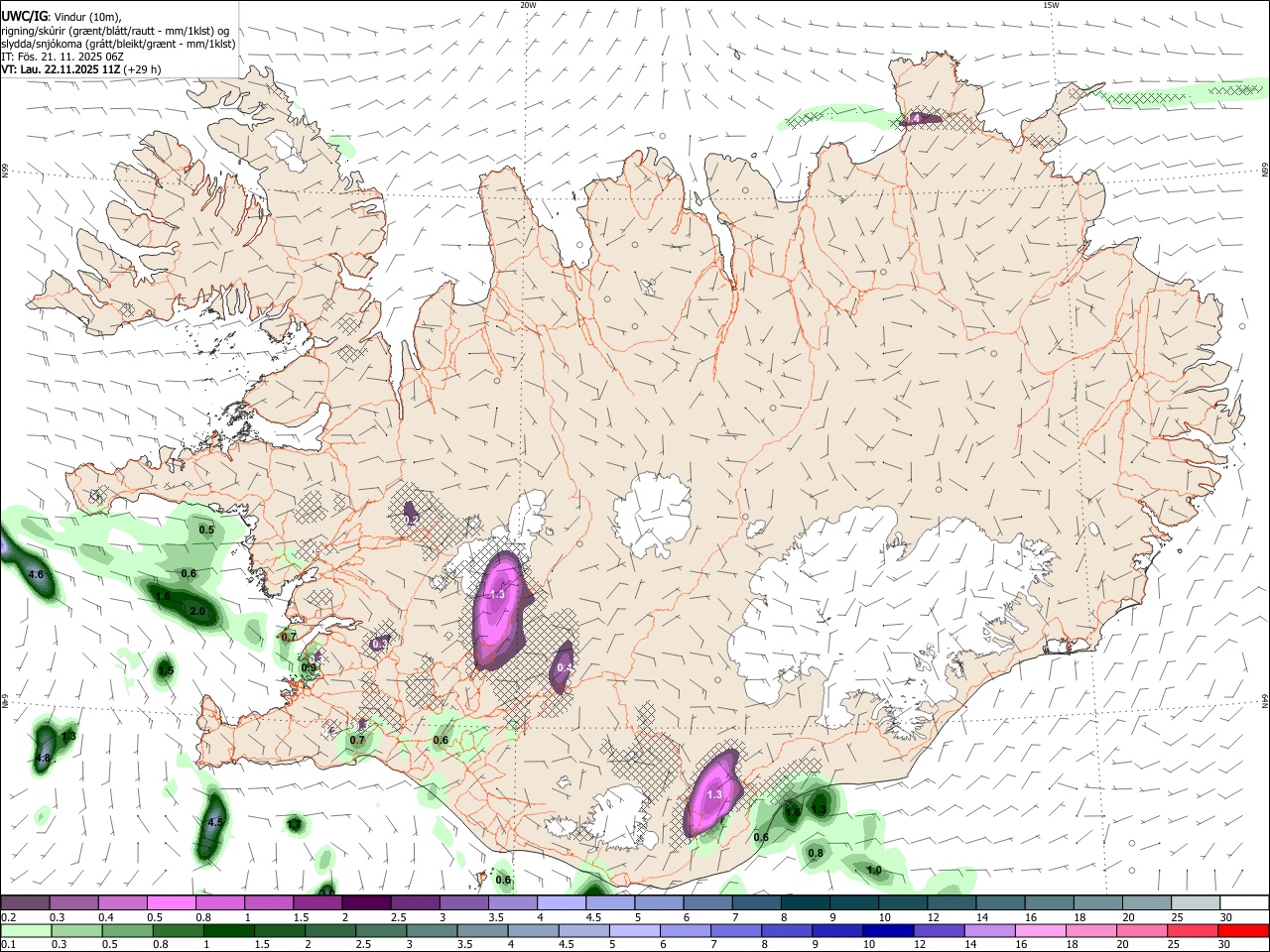
Task: Click the '0.8' map value off the southeast coast
Action: [816, 853]
